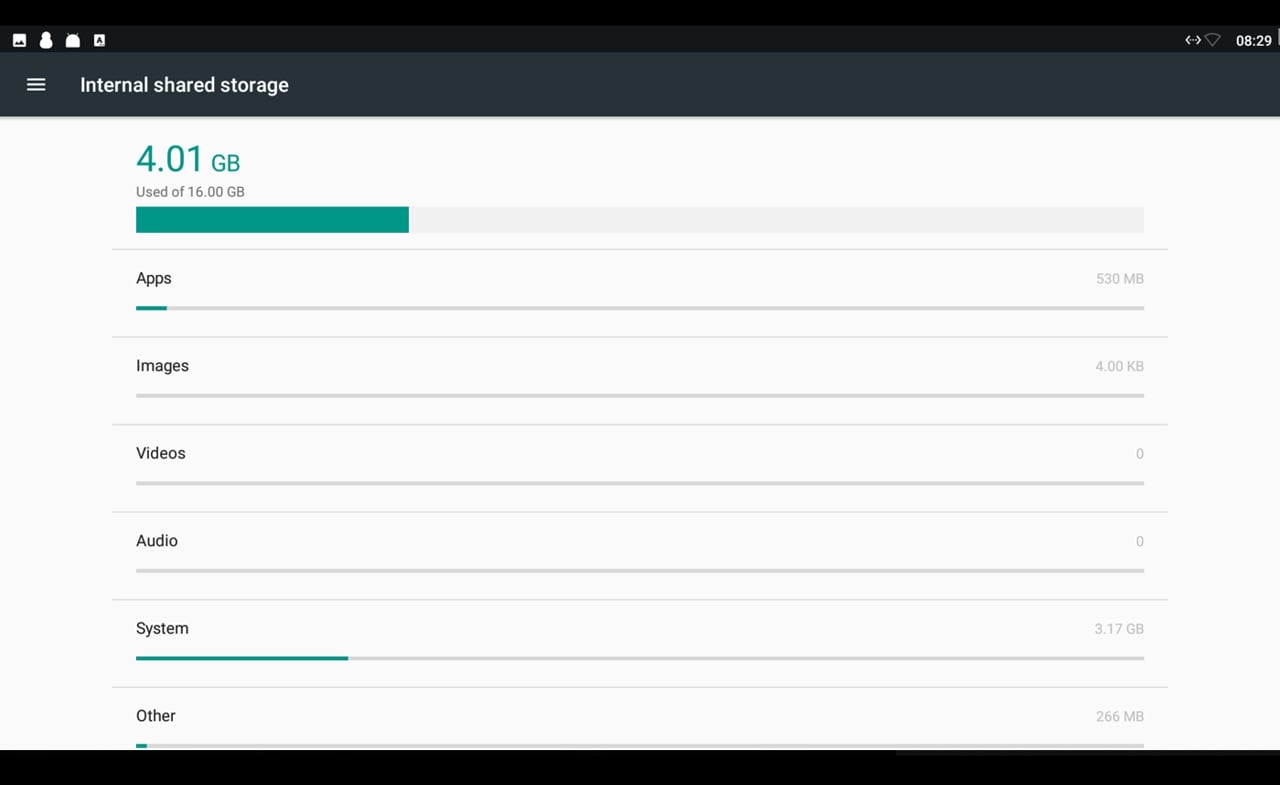Screen dimensions: 1280x785
Task: Tap the Wi-Fi signal status icon
Action: click(x=1213, y=40)
